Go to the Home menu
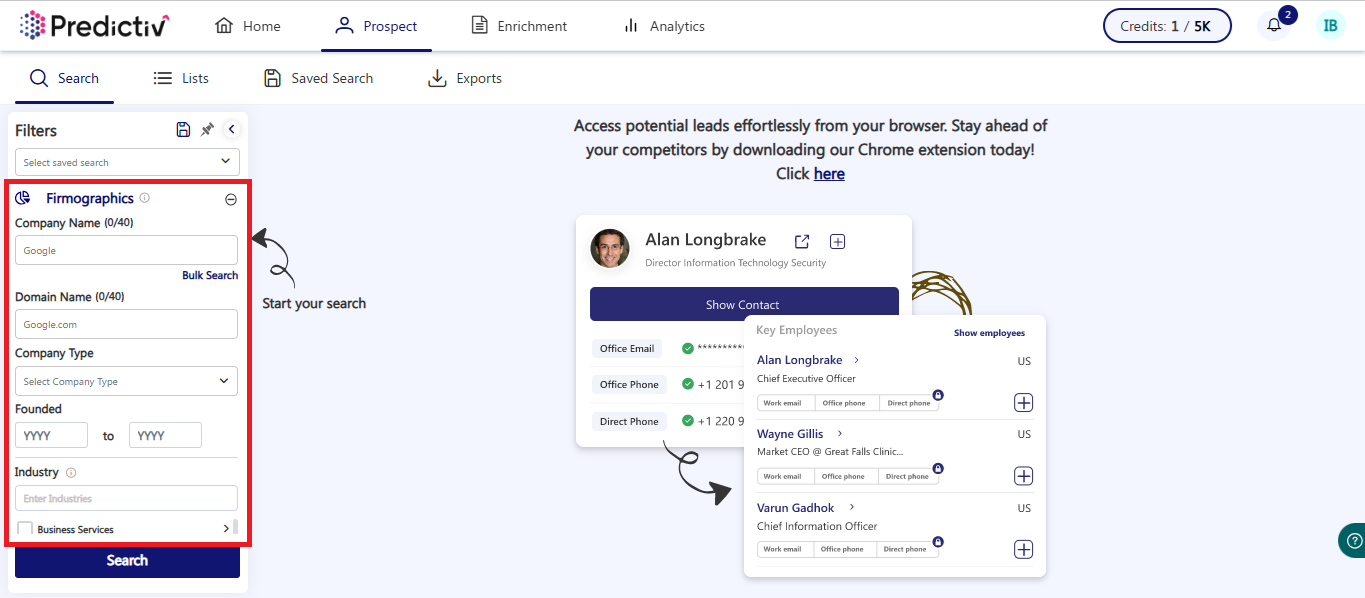This screenshot has width=1365, height=598. coord(248,26)
